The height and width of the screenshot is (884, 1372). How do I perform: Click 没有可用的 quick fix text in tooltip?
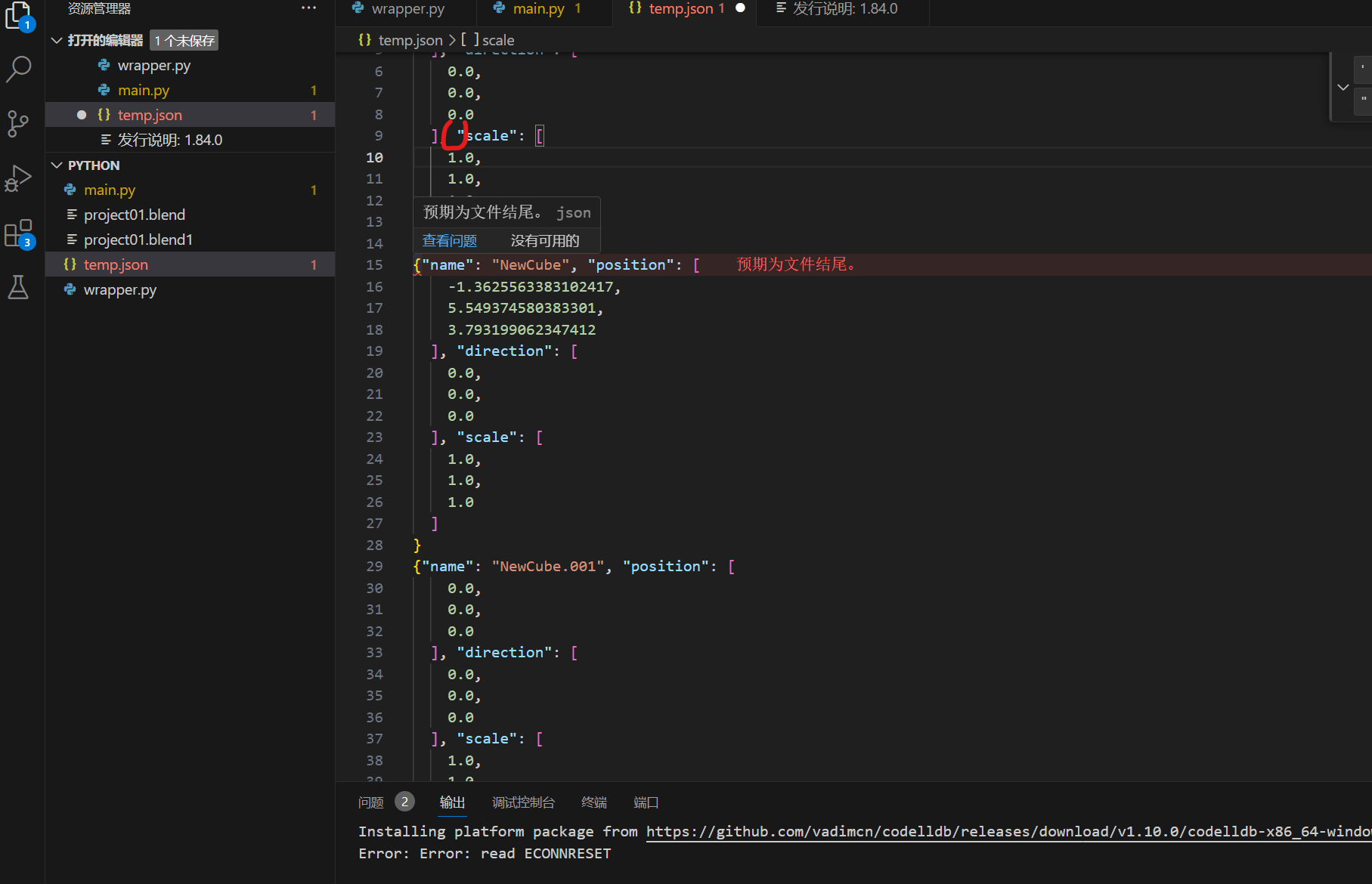point(545,241)
